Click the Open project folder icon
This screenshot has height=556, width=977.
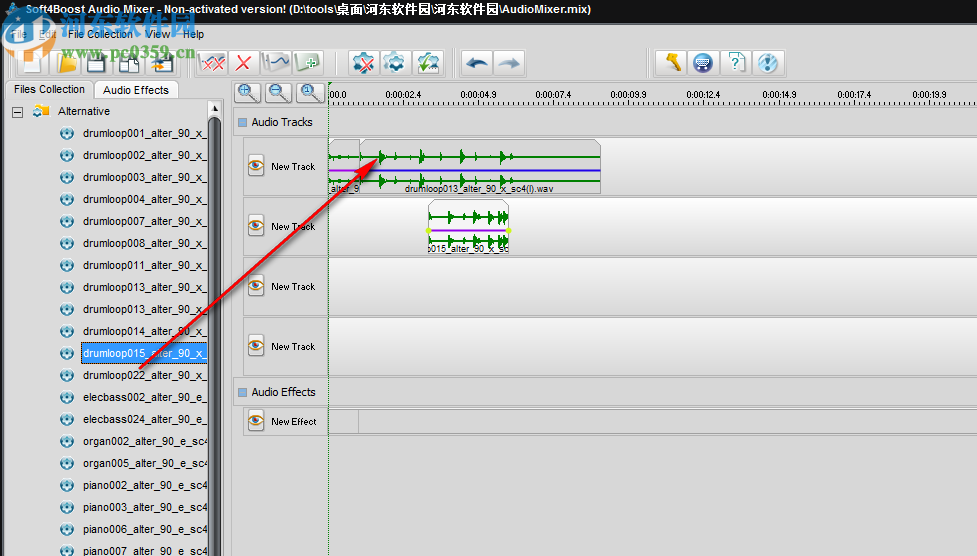pyautogui.click(x=65, y=63)
